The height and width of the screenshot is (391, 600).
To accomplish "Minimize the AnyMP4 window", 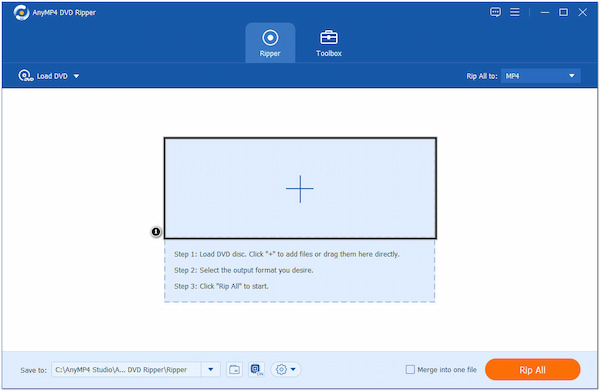I will (545, 13).
